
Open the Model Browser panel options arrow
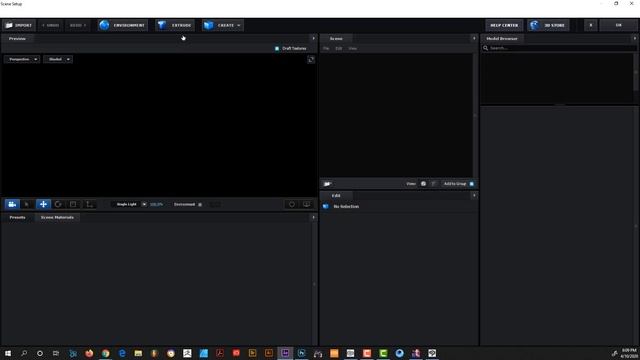pos(635,38)
